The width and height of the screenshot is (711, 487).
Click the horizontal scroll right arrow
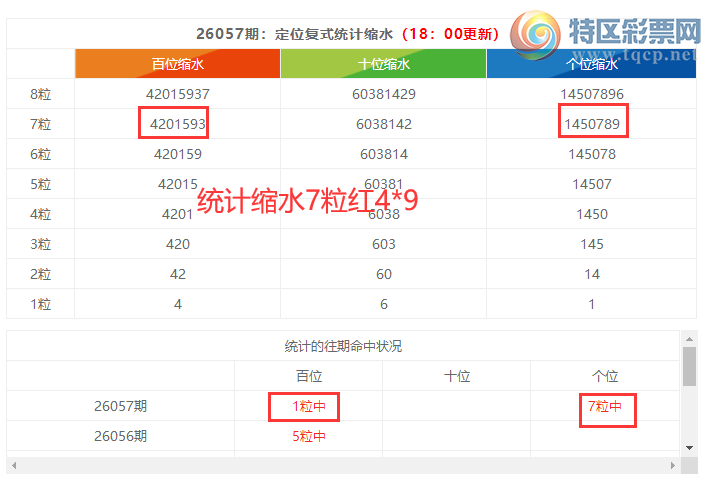click(x=672, y=465)
